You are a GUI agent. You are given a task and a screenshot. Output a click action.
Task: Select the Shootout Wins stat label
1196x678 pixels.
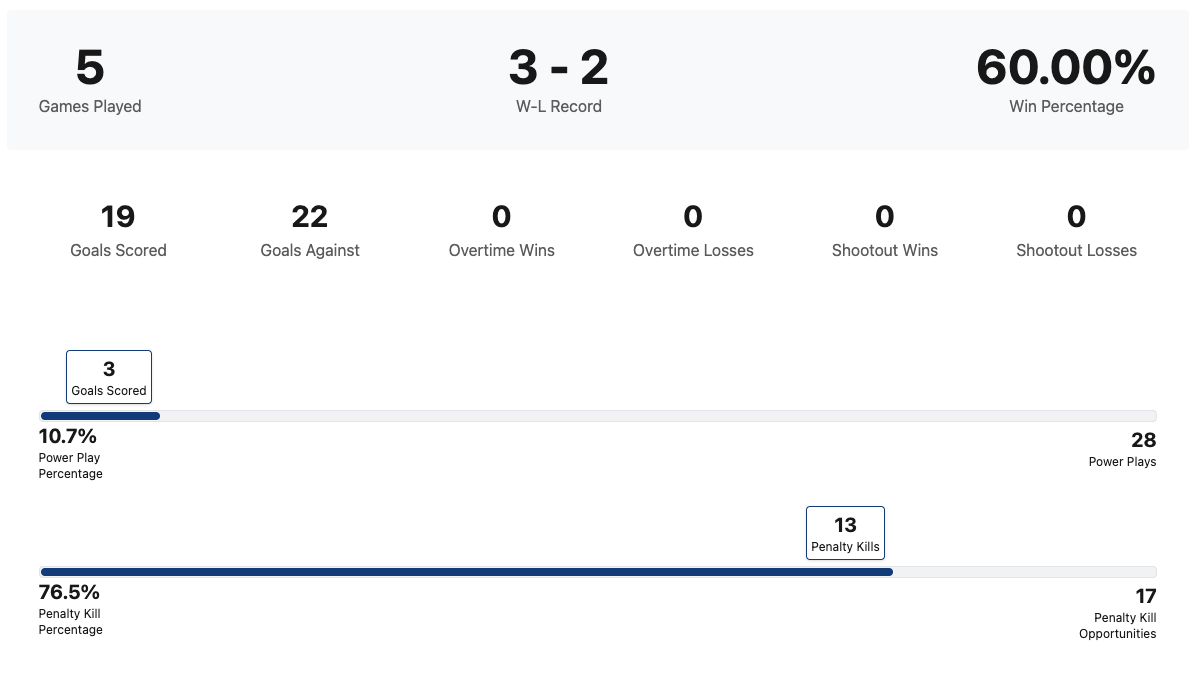pyautogui.click(x=885, y=251)
